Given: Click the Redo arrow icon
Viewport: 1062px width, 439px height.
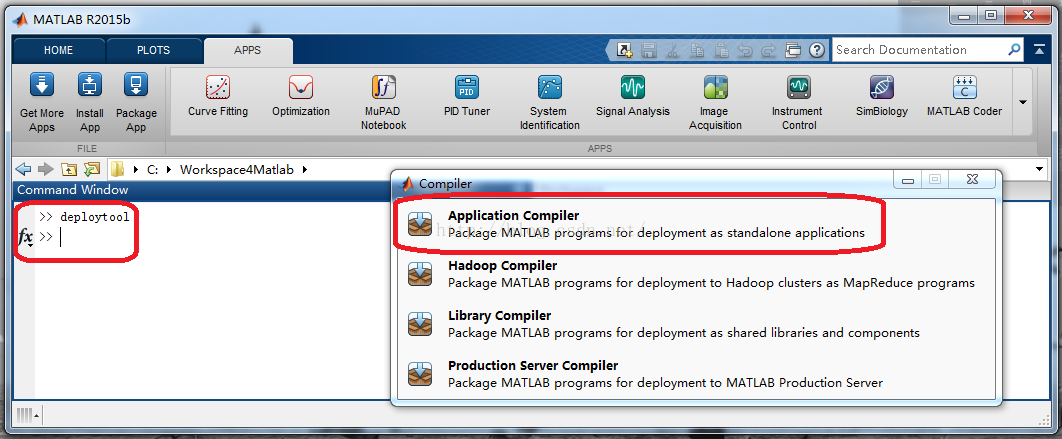Looking at the screenshot, I should 769,50.
